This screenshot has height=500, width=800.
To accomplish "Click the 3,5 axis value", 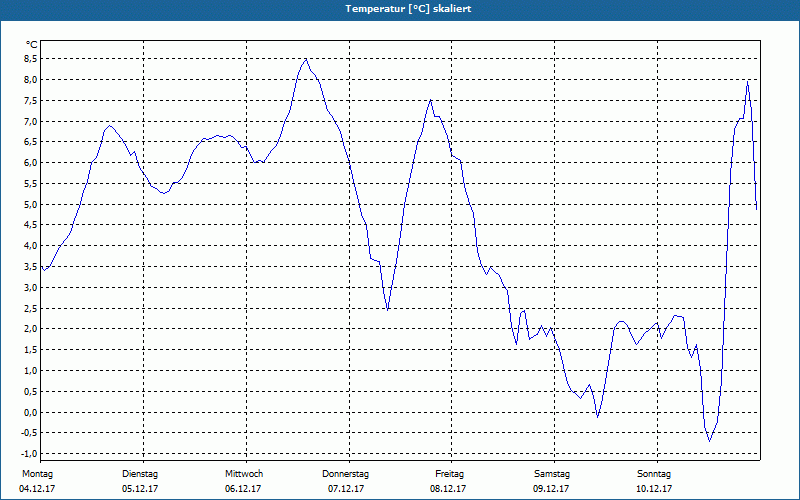I will pos(31,267).
